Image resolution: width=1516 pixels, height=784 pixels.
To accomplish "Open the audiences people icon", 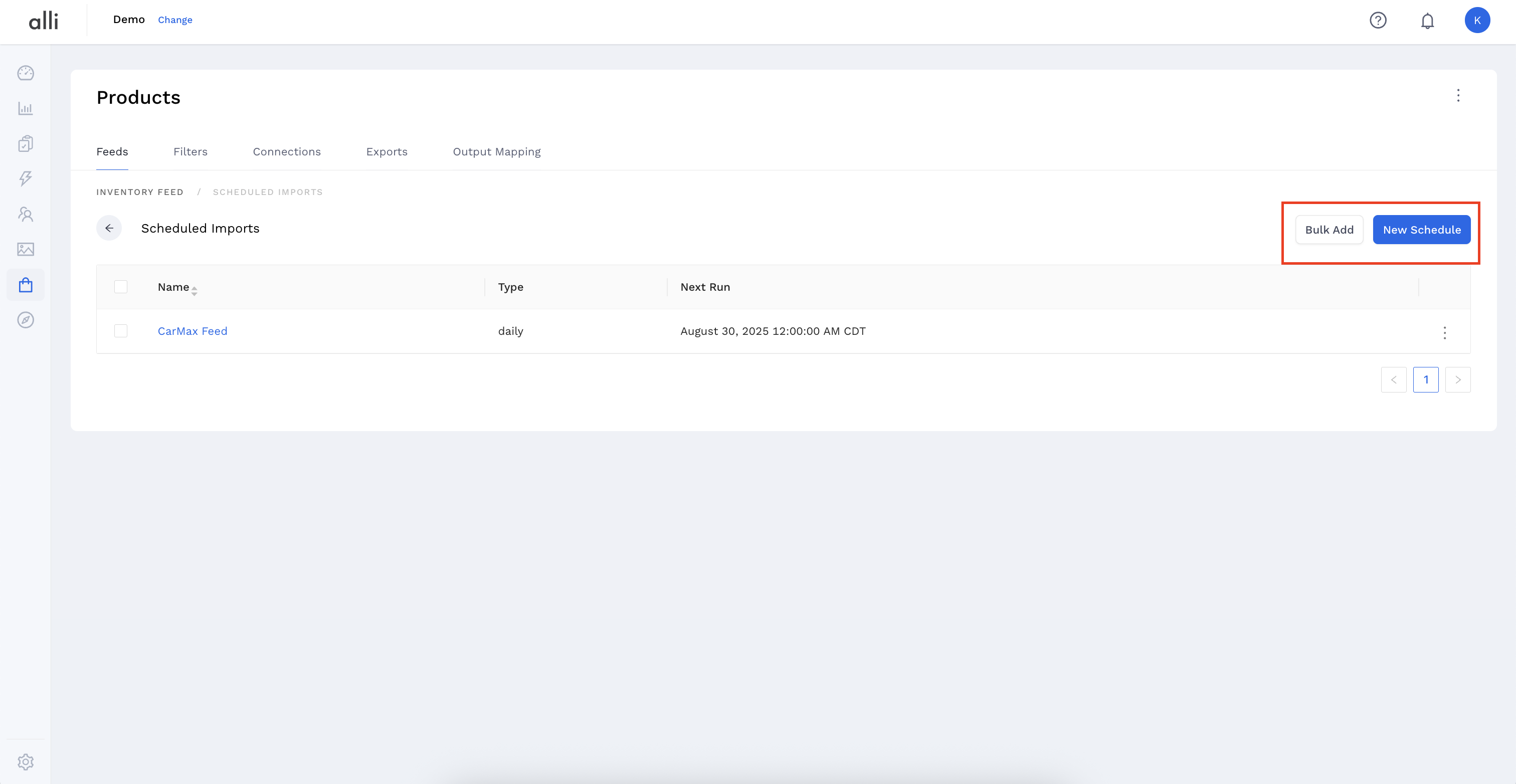I will [x=25, y=214].
